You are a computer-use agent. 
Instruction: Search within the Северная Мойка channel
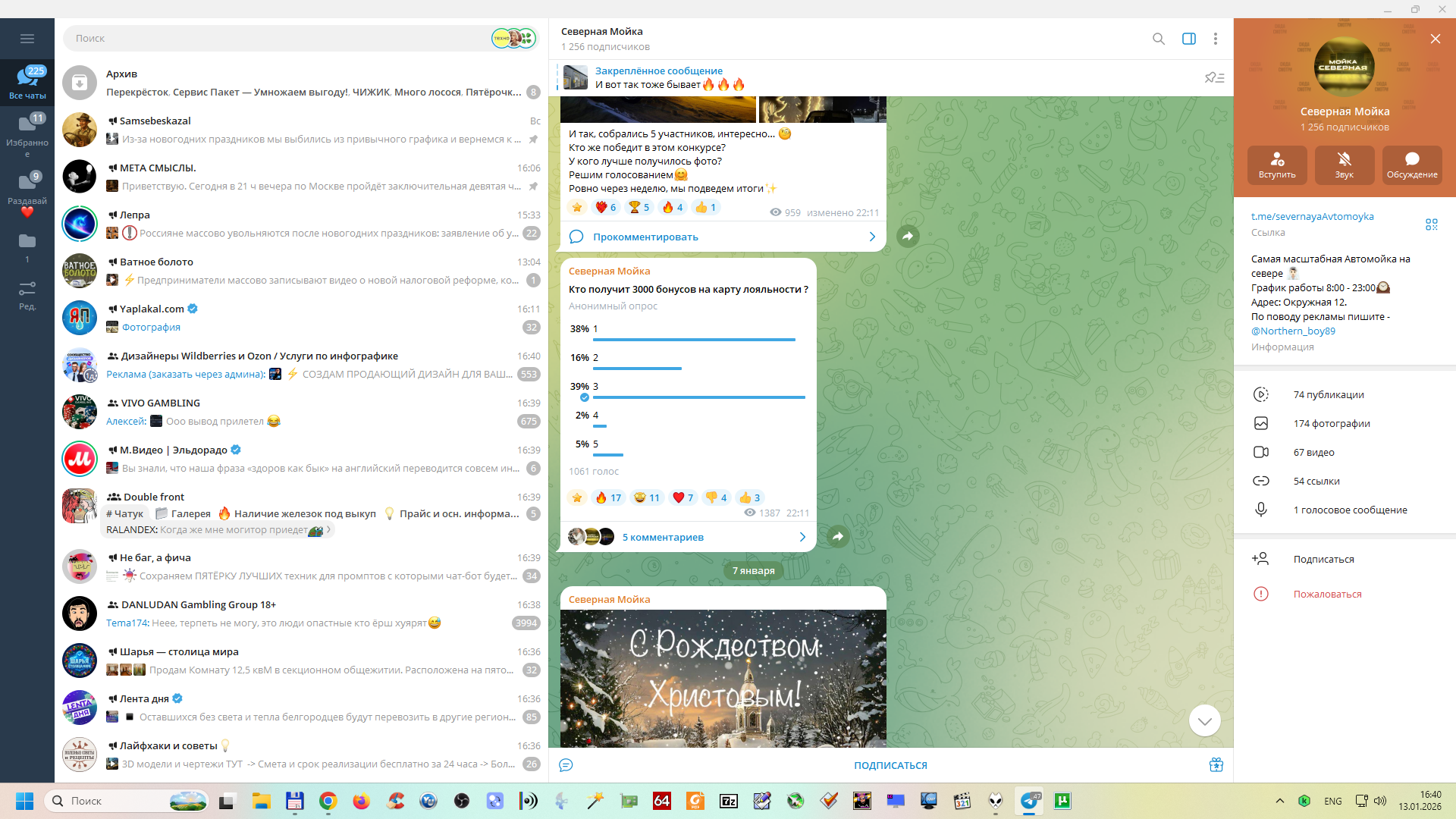pos(1158,39)
